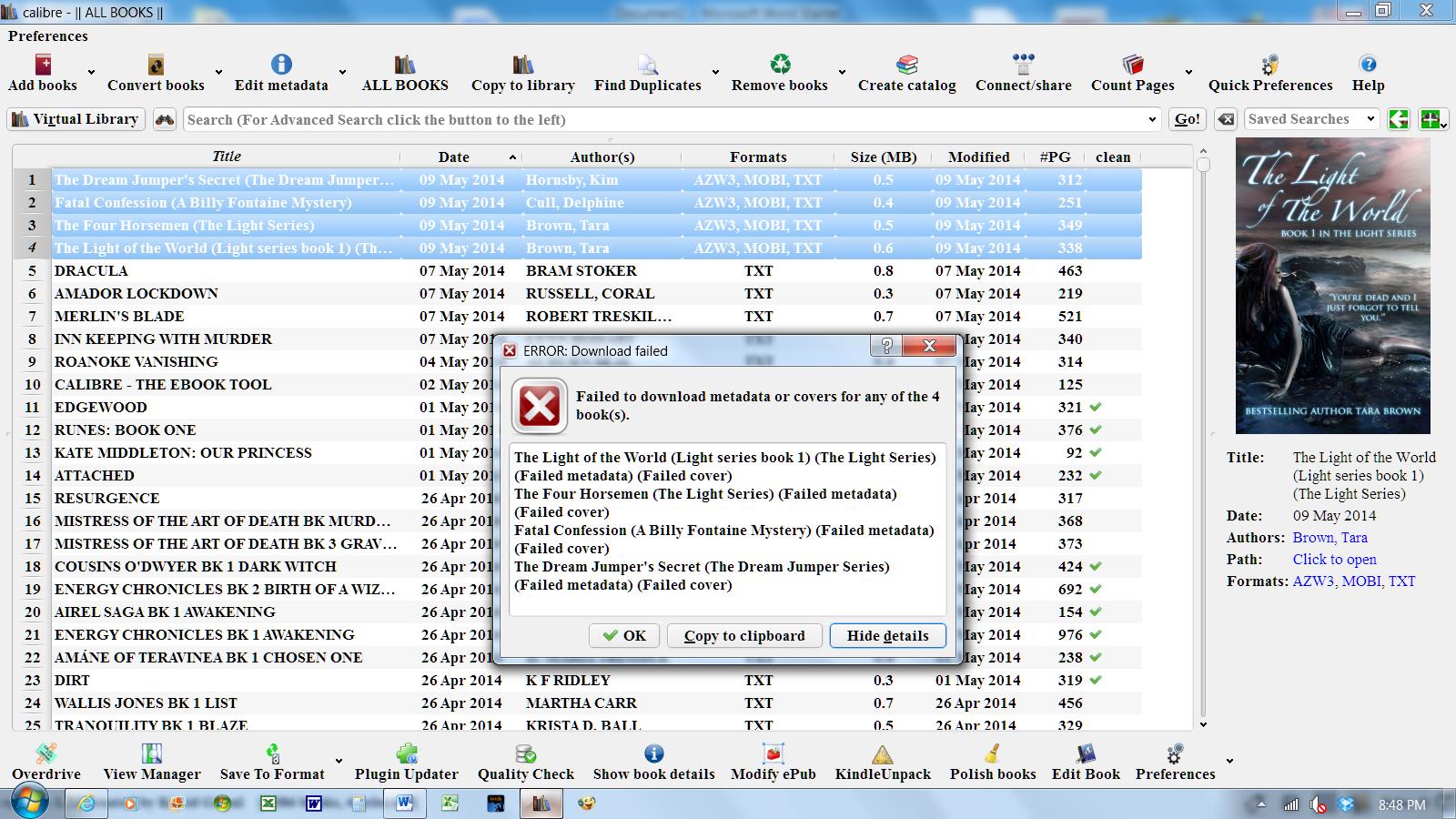
Task: Sort by the Formats column header
Action: click(x=758, y=157)
